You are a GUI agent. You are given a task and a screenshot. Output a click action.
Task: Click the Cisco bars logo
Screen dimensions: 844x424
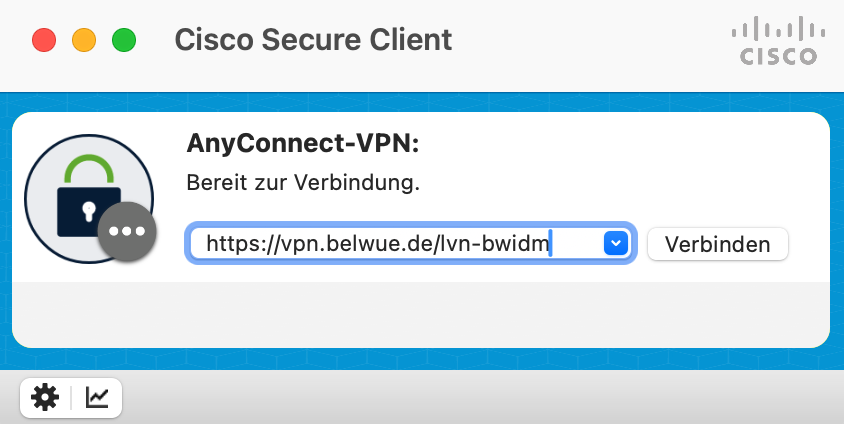(778, 28)
